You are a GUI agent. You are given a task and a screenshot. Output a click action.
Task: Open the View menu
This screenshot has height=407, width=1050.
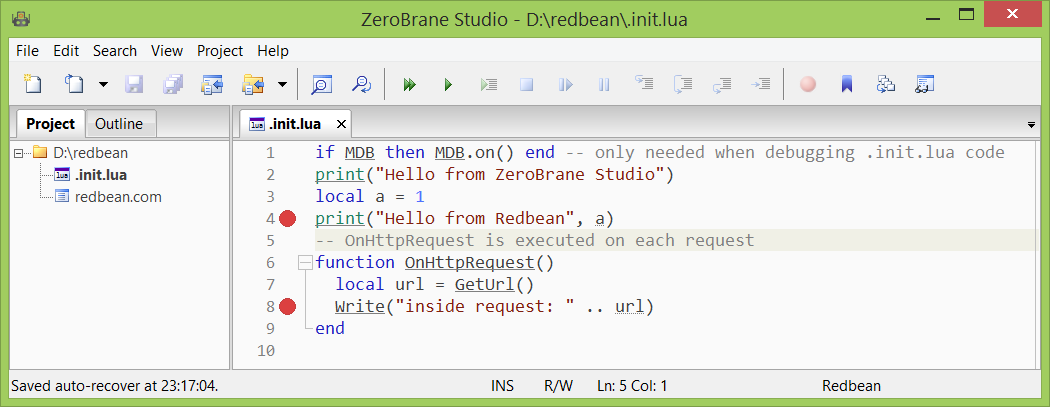point(167,51)
